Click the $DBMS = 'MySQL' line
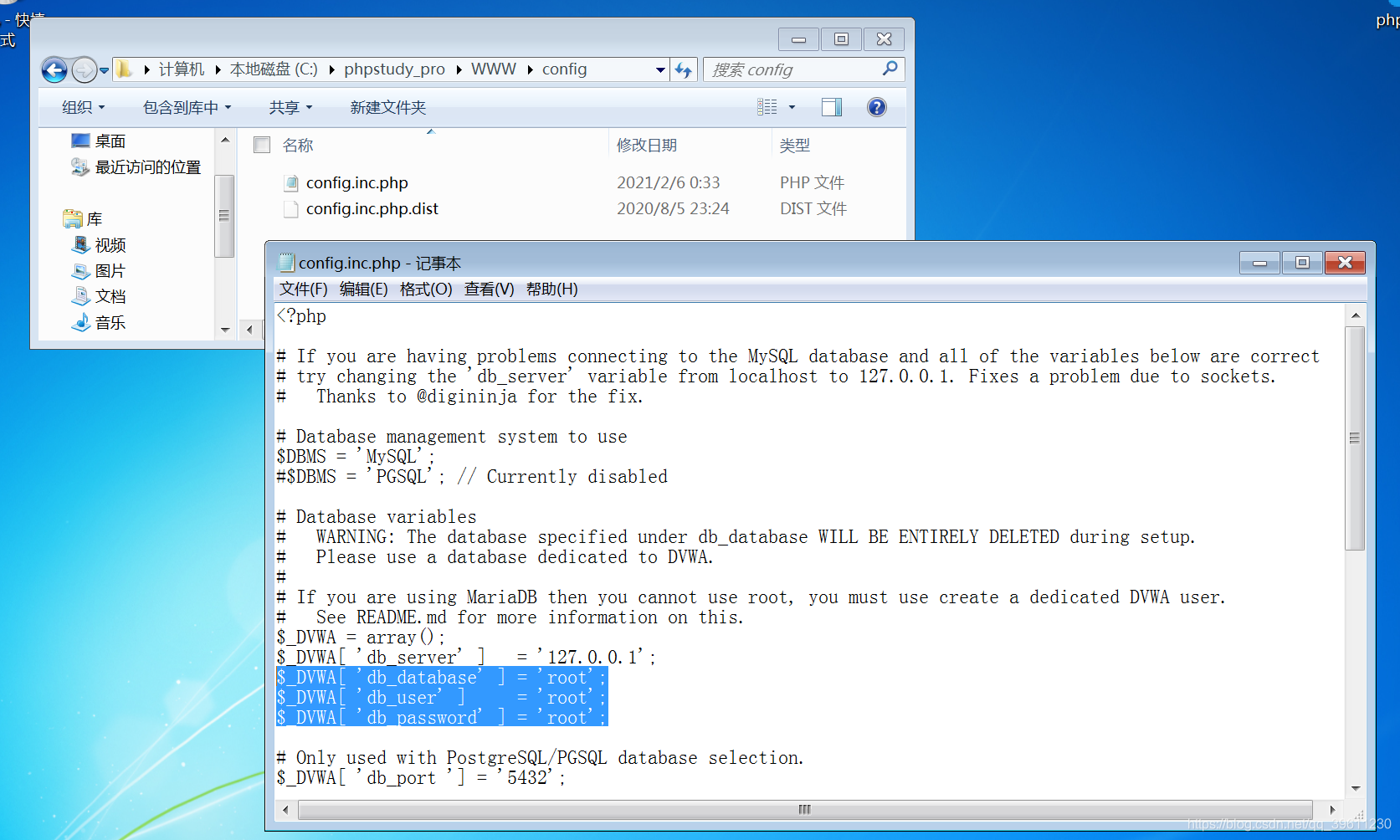Viewport: 1400px width, 840px height. [356, 457]
